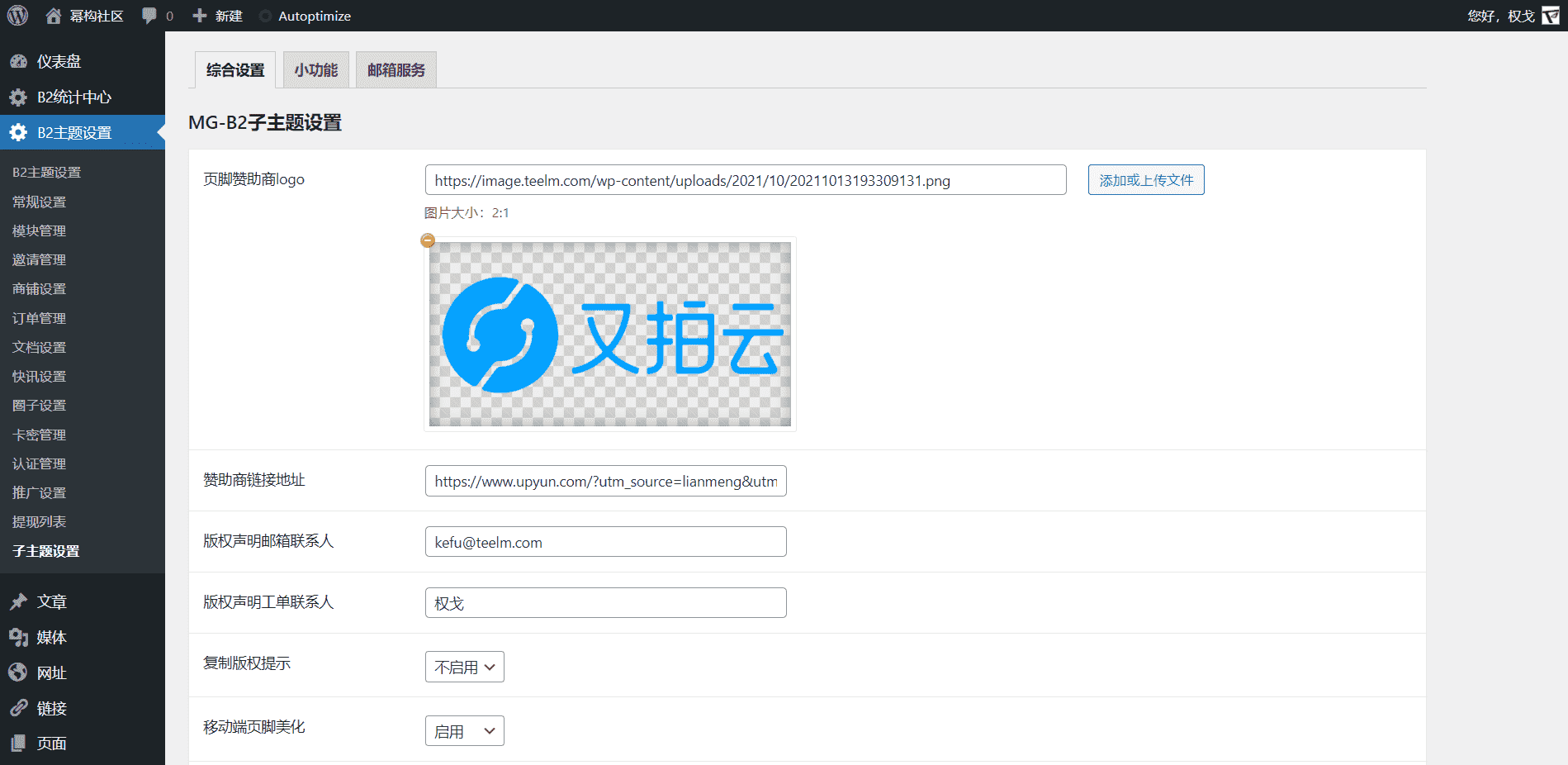Click the 新建 admin bar link
This screenshot has height=765, width=1568.
pyautogui.click(x=217, y=16)
